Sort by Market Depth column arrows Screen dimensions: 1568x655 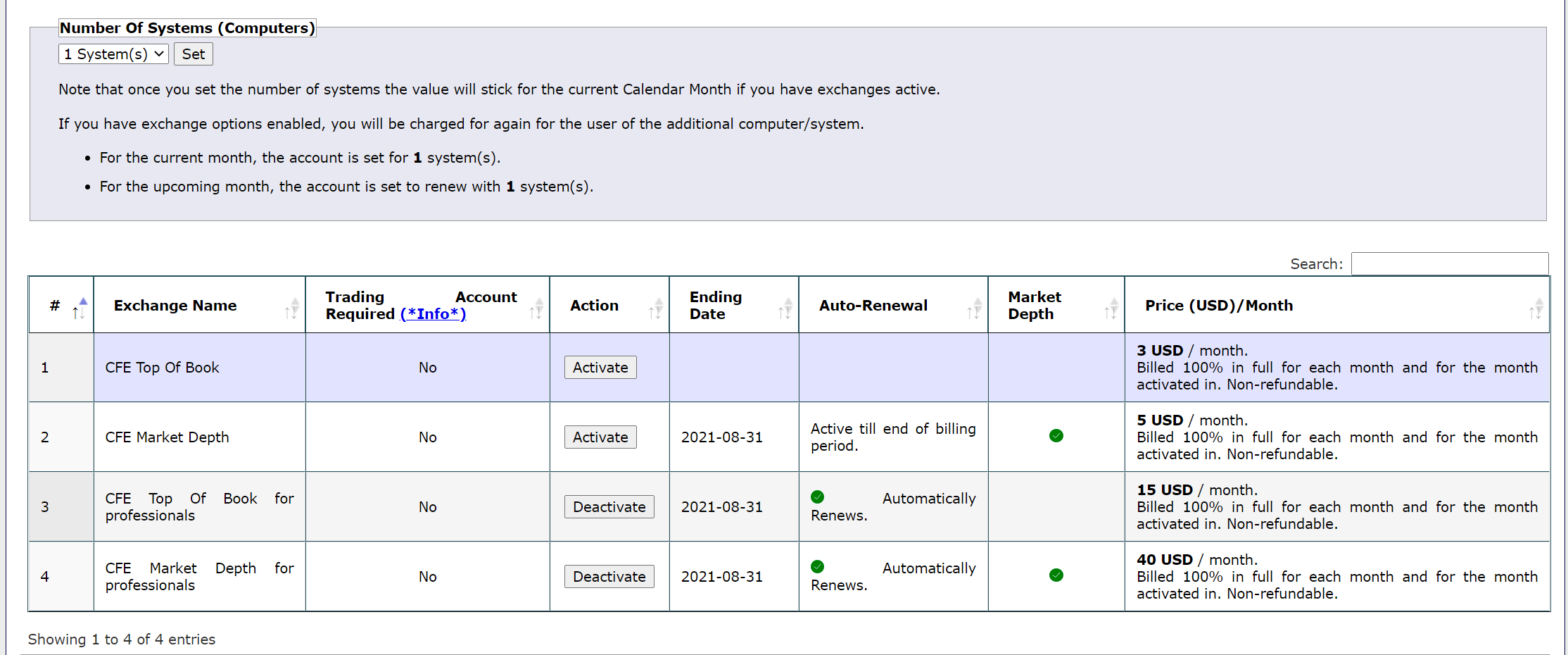tap(1111, 308)
